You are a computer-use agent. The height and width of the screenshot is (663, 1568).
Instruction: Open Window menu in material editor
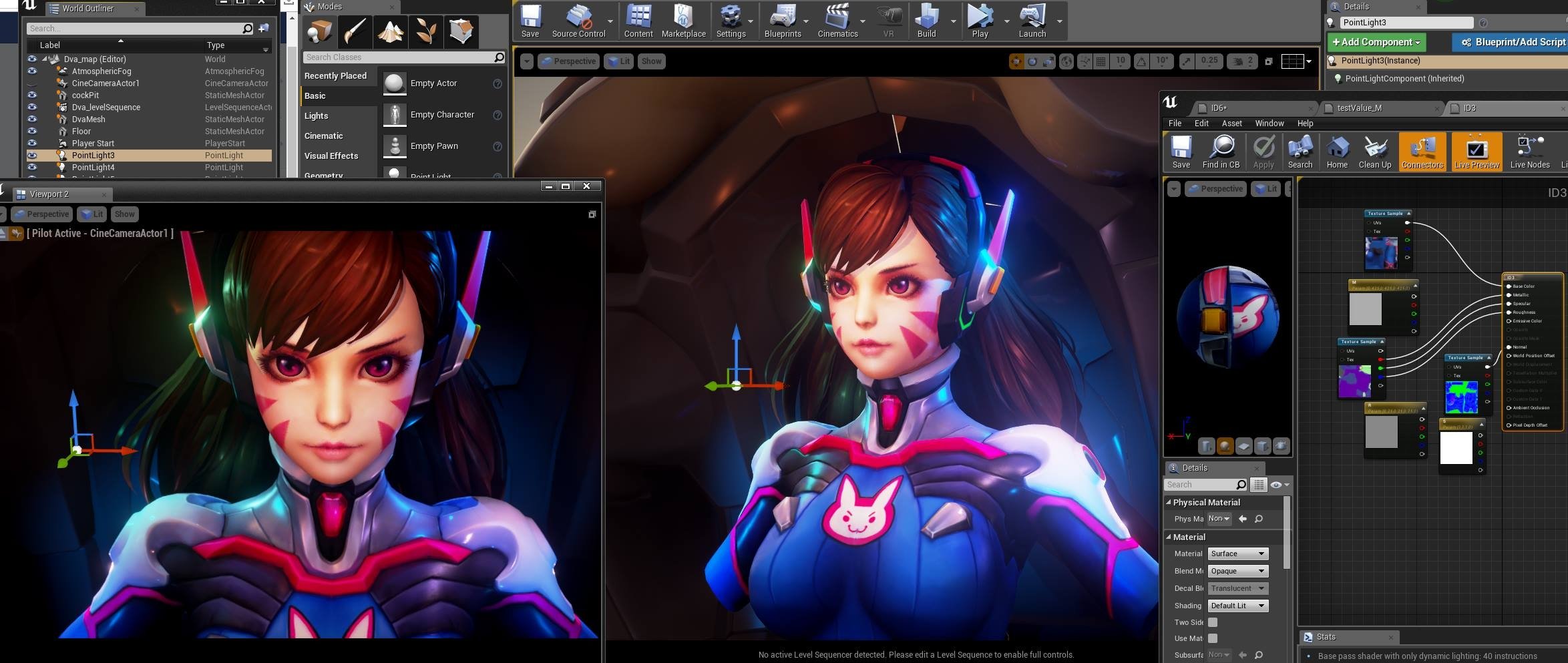click(x=1269, y=124)
